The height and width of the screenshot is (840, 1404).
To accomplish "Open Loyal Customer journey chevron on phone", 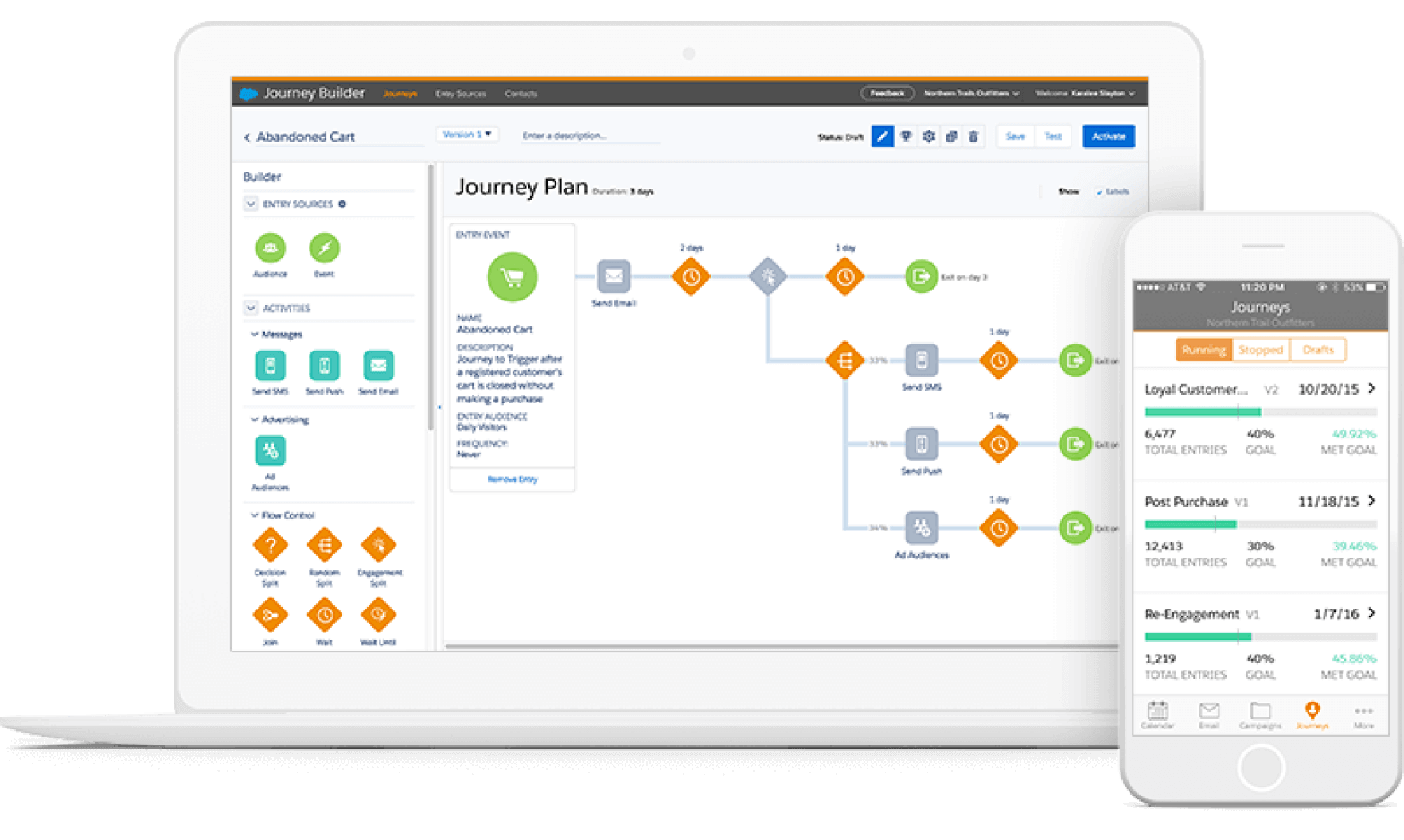I will tap(1371, 388).
